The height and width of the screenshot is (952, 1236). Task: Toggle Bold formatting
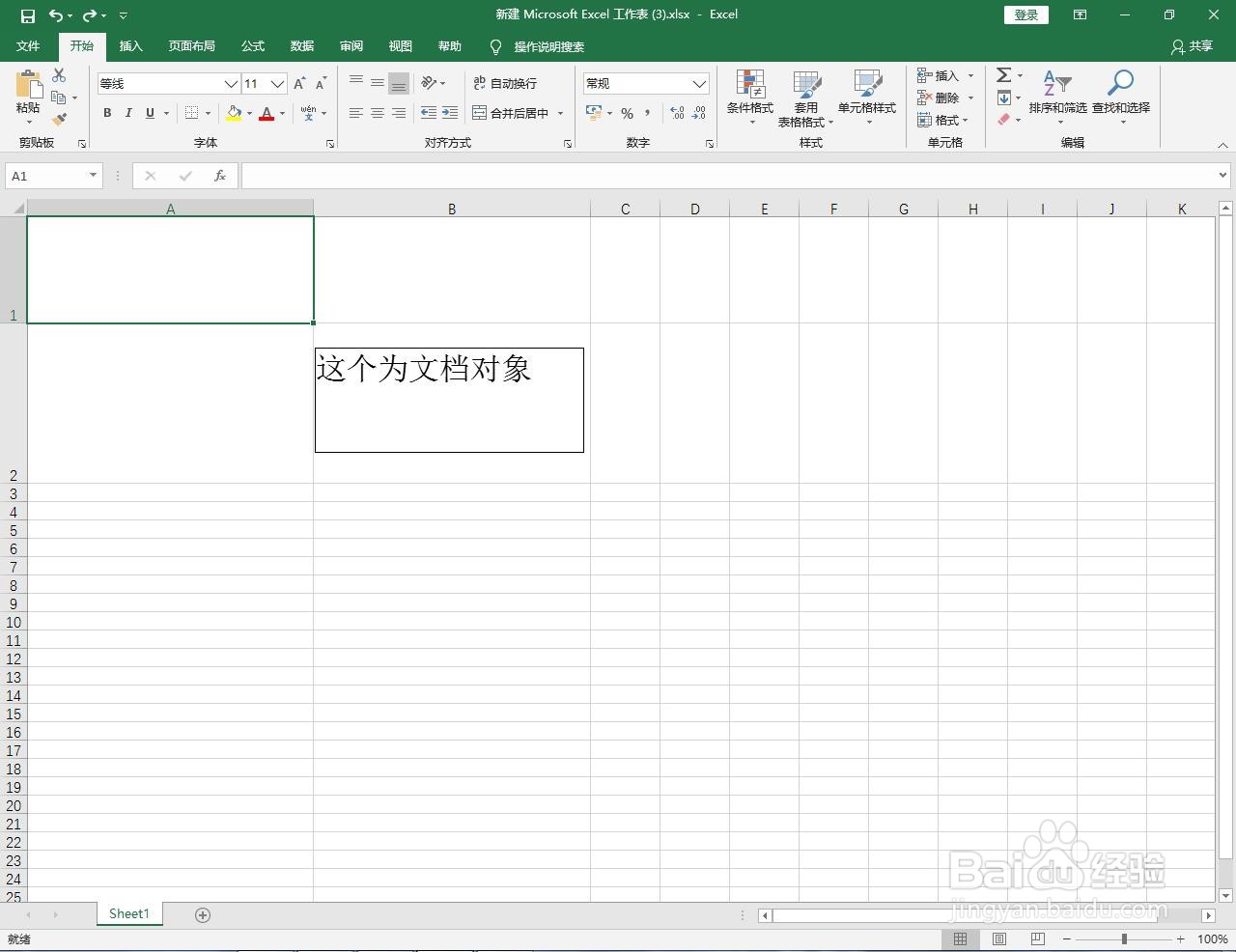107,113
